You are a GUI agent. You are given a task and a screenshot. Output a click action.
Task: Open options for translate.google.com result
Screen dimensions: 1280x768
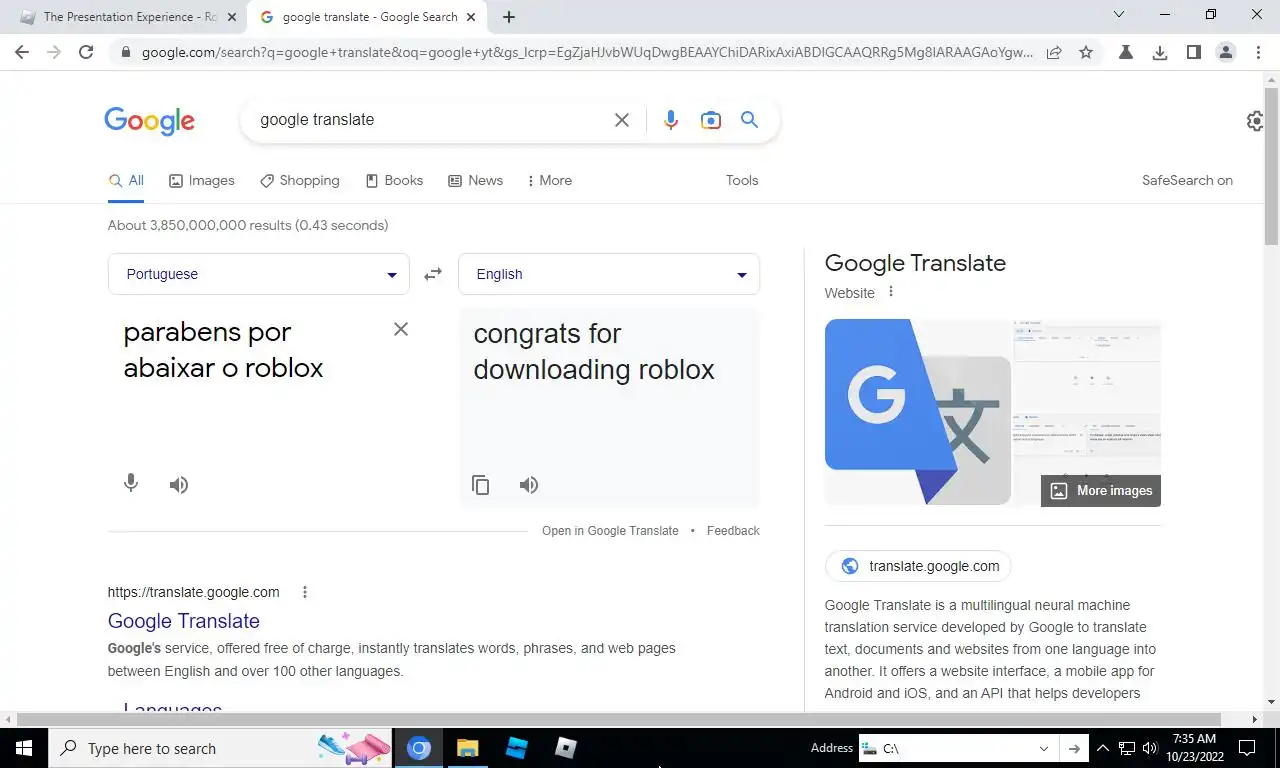(x=305, y=592)
